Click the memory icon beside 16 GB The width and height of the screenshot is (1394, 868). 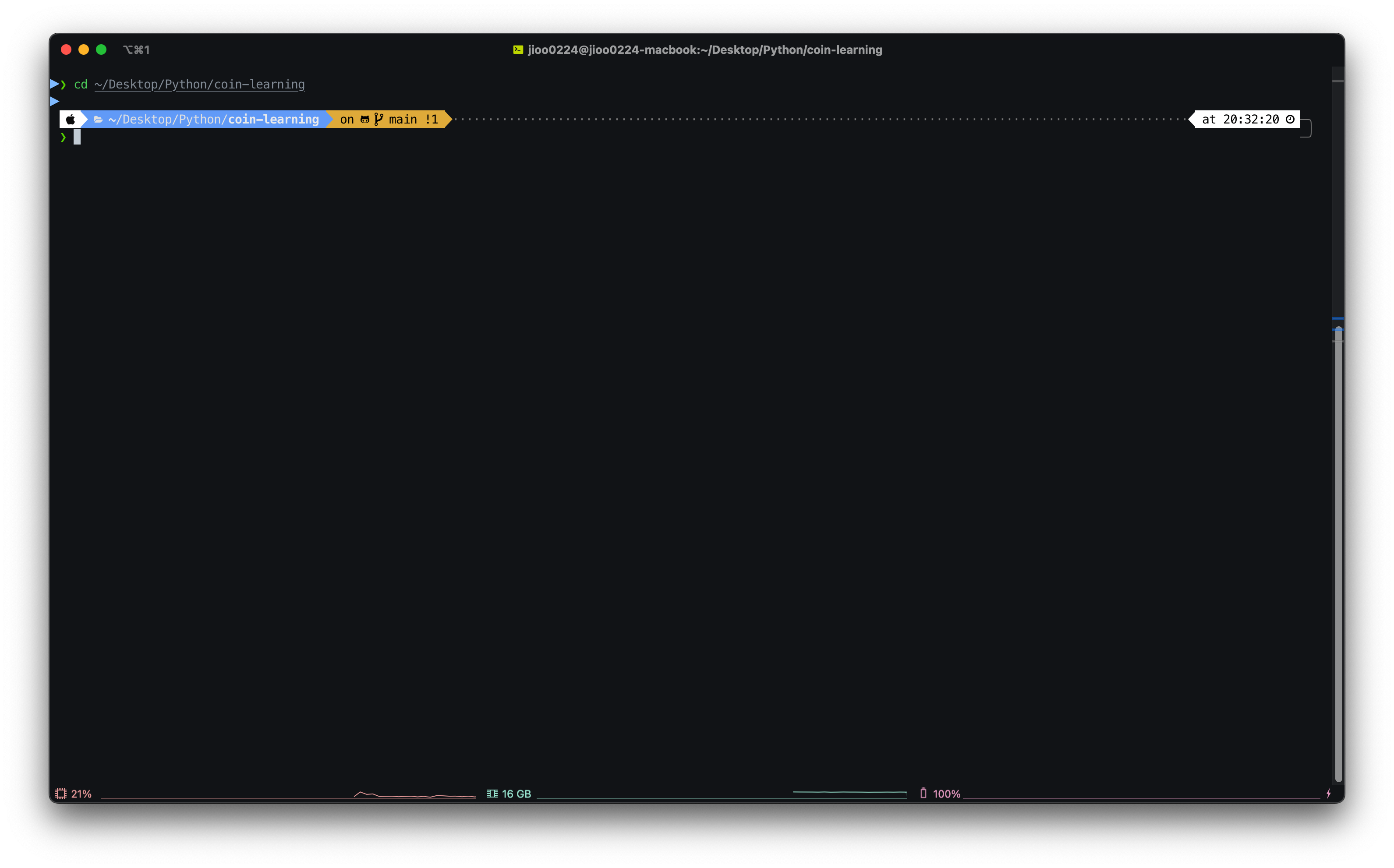(x=492, y=794)
